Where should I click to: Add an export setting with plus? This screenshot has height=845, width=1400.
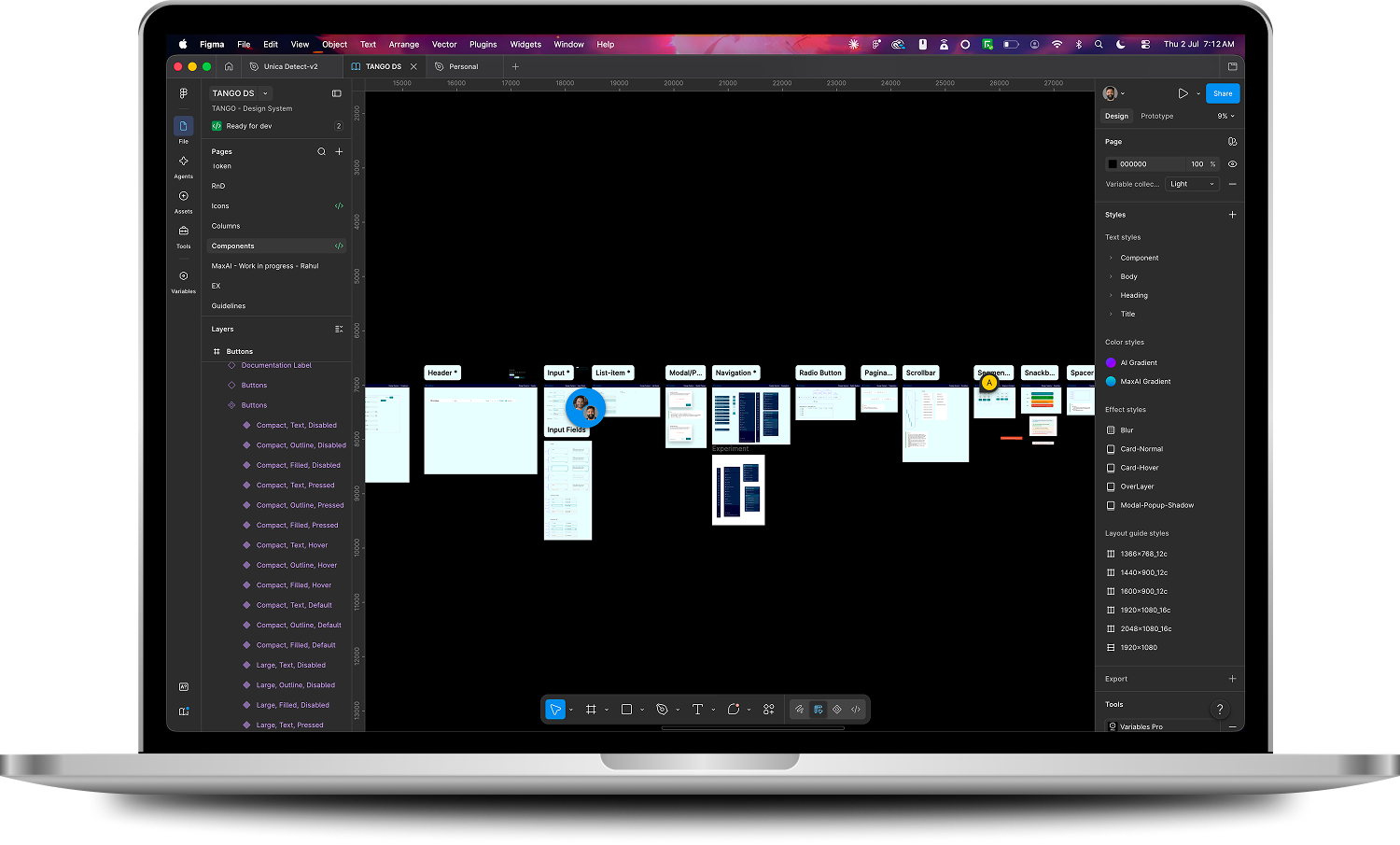coord(1232,679)
